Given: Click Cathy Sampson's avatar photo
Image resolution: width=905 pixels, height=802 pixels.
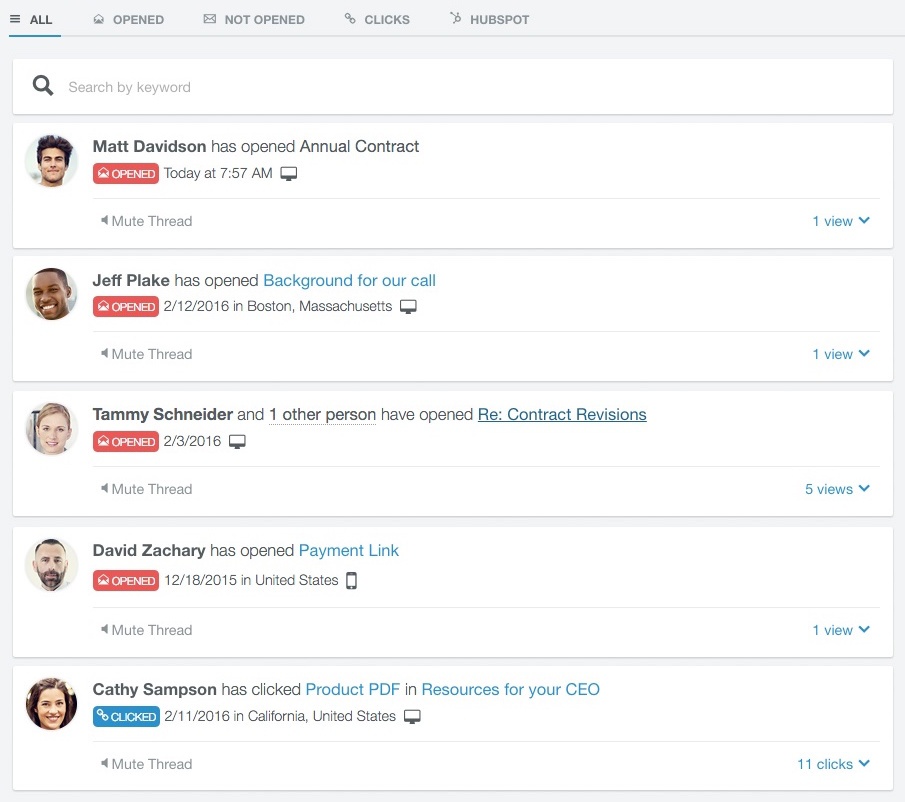Looking at the screenshot, I should pos(51,703).
